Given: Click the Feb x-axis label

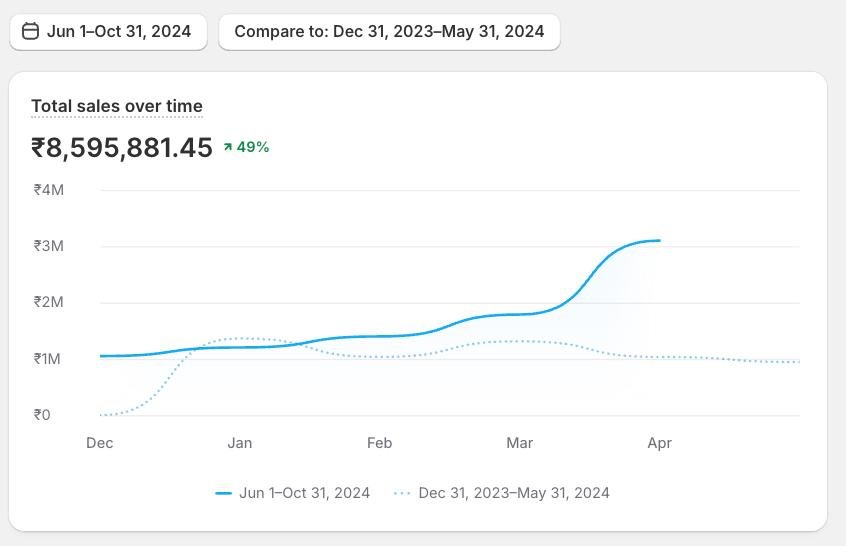Looking at the screenshot, I should pos(380,443).
